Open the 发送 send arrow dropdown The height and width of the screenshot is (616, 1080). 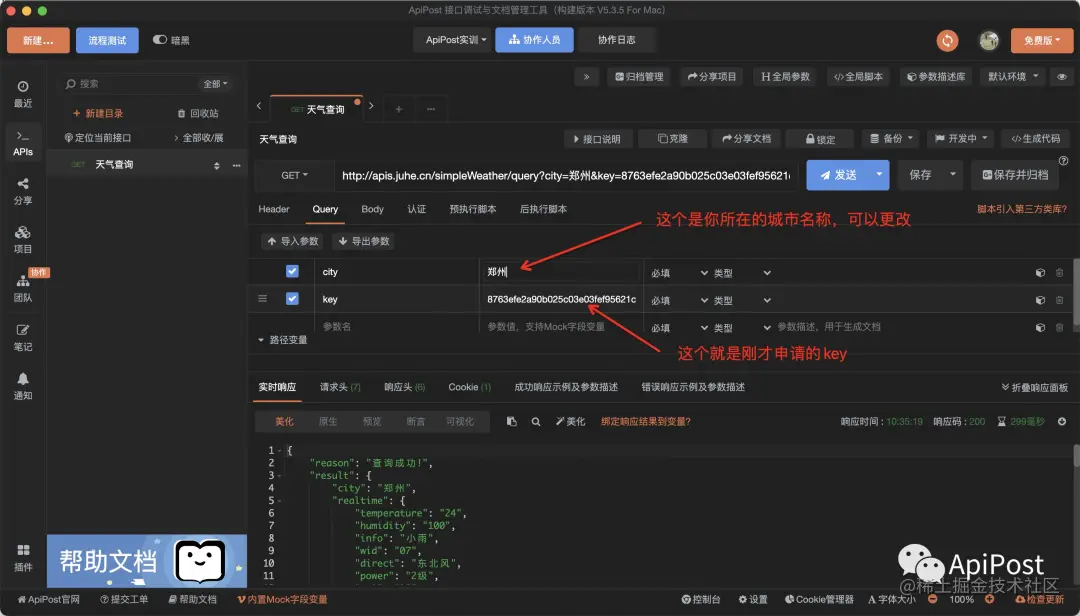[879, 175]
